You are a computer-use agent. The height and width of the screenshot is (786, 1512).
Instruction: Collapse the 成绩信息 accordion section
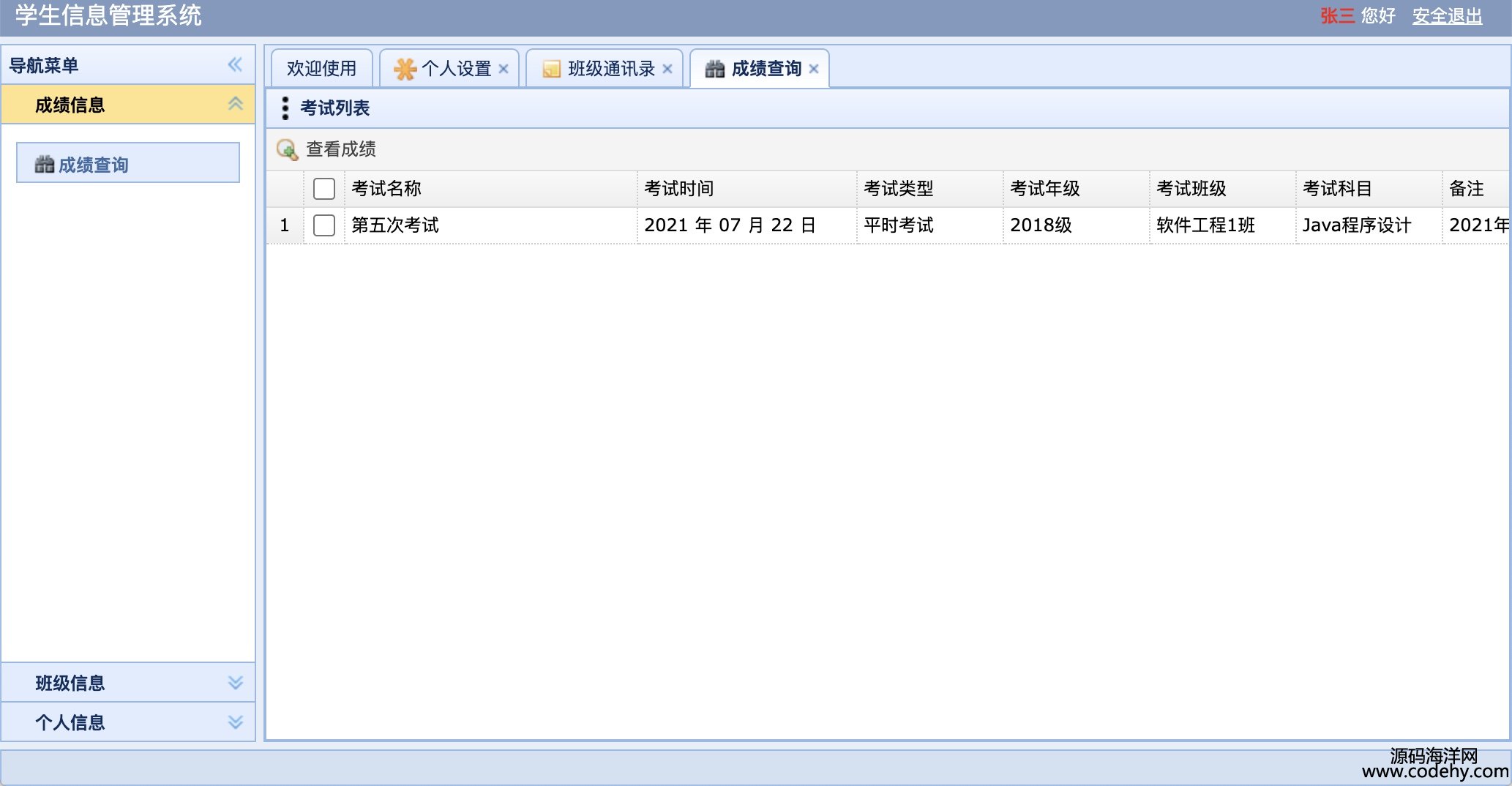(235, 104)
